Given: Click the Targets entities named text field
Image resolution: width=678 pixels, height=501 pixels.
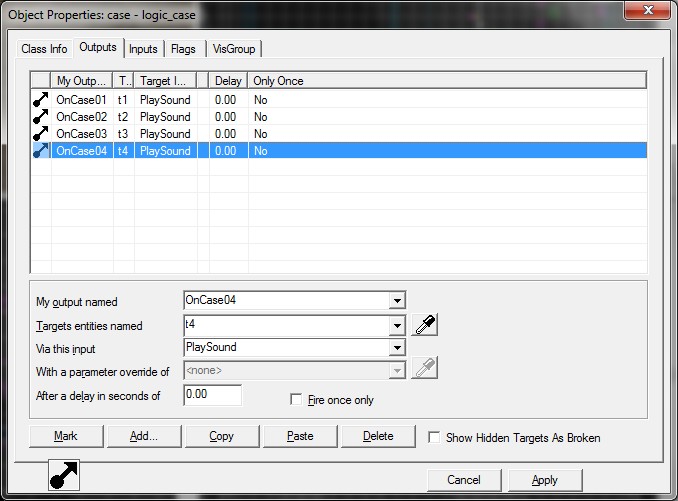Looking at the screenshot, I should (286, 325).
